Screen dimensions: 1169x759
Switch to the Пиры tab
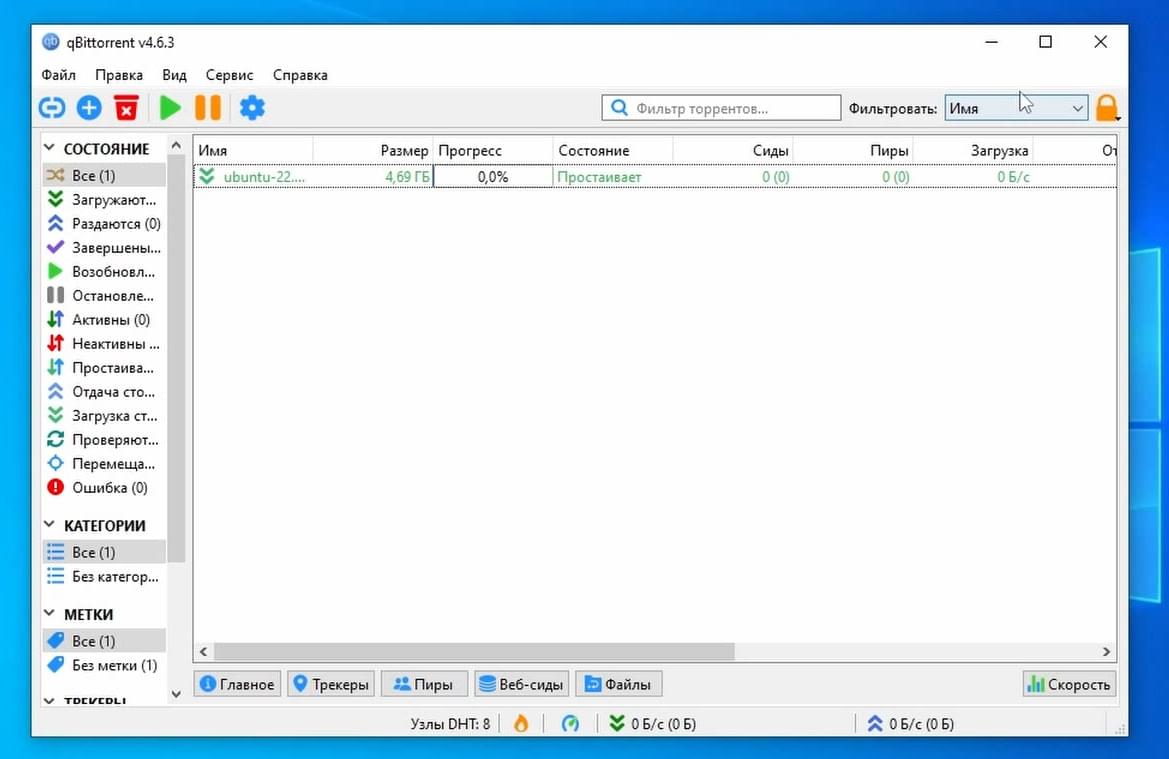click(x=424, y=684)
